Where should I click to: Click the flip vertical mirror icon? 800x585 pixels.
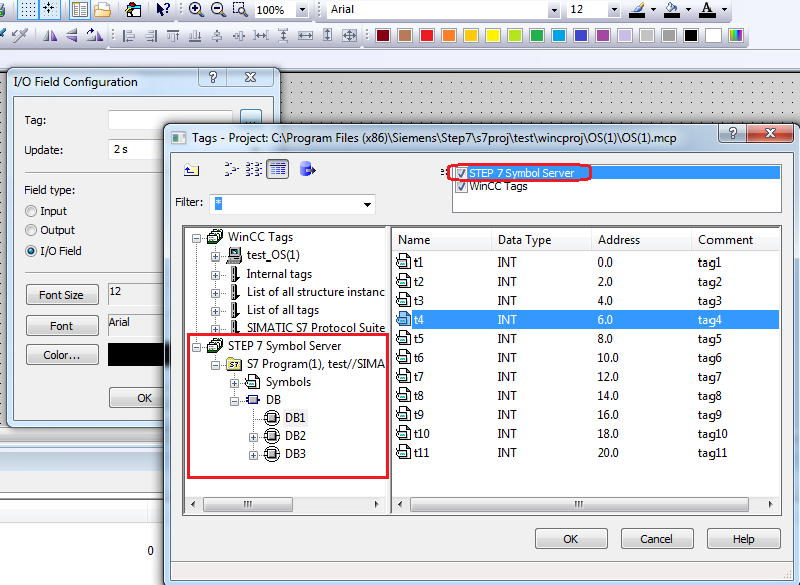pyautogui.click(x=72, y=35)
